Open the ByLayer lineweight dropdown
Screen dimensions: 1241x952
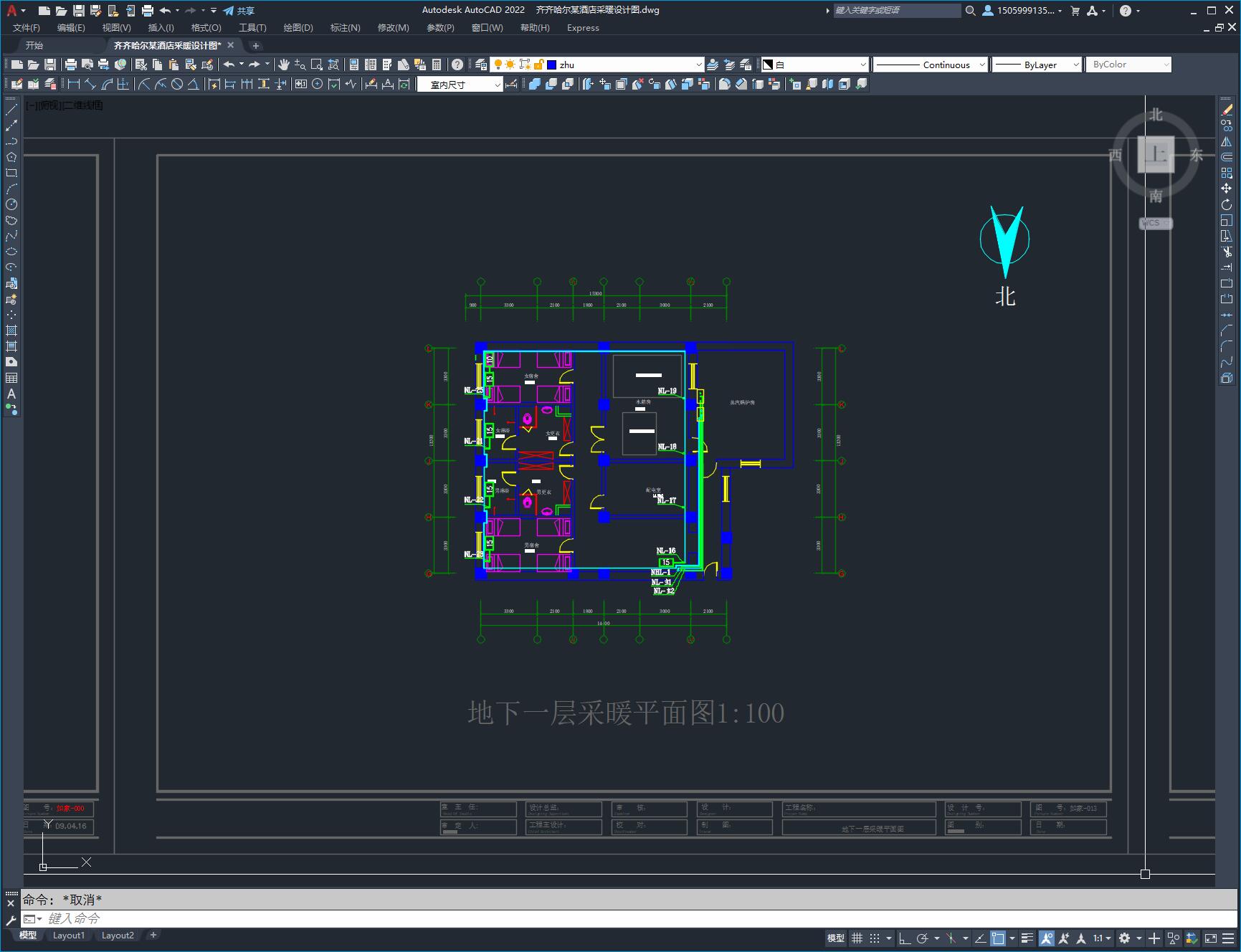(1037, 65)
